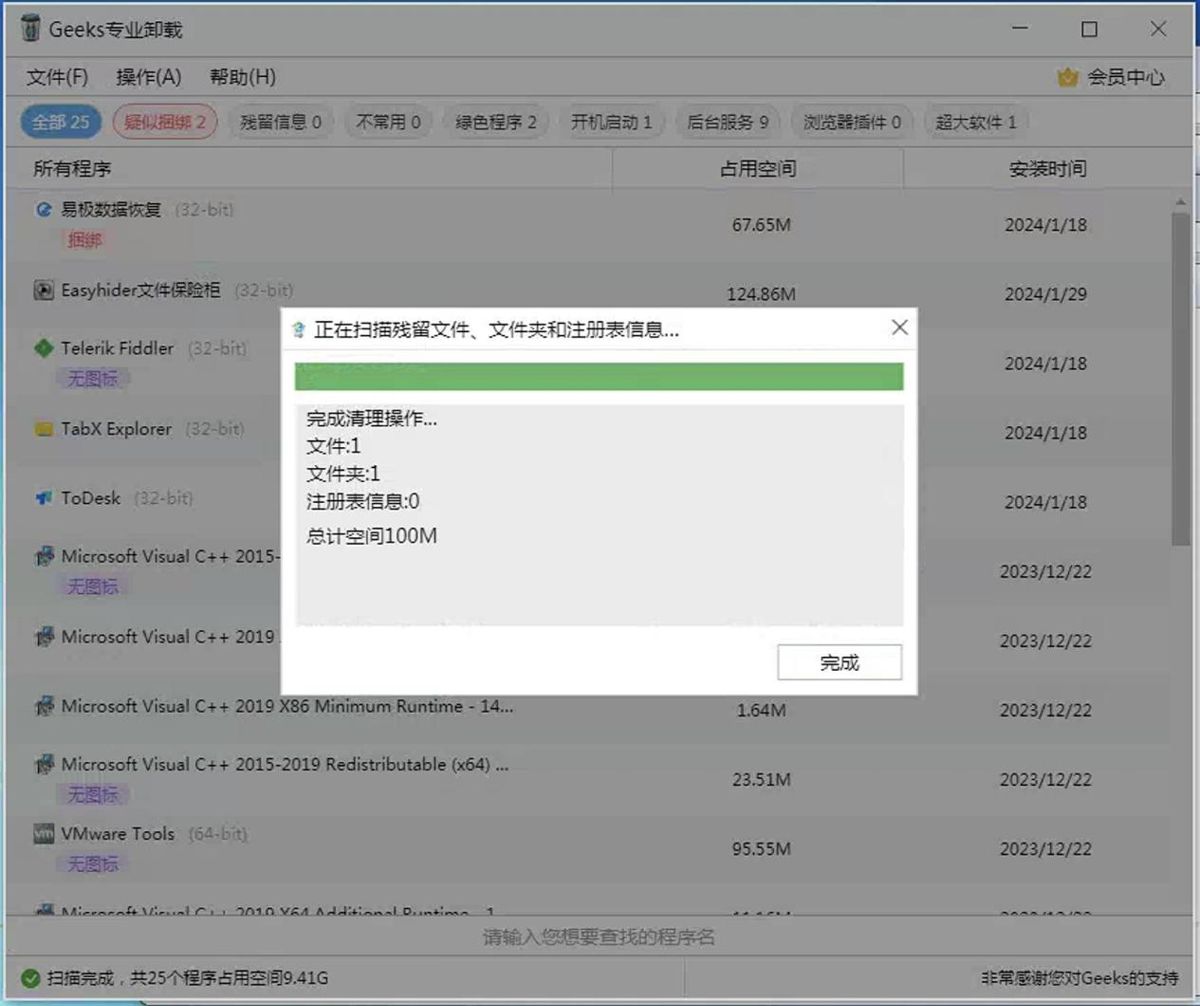The width and height of the screenshot is (1200, 1006).
Task: Select the 绿色程序 2 filter tab
Action: [x=496, y=122]
